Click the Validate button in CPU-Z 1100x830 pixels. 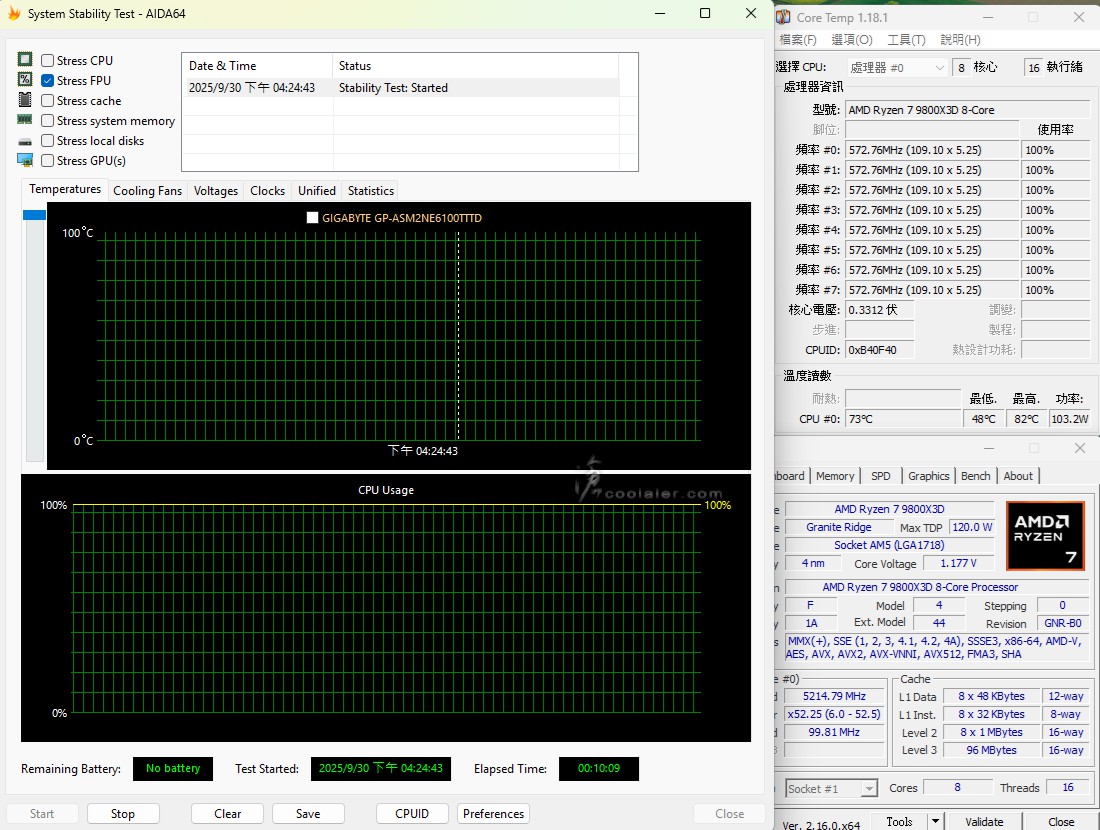click(x=984, y=822)
